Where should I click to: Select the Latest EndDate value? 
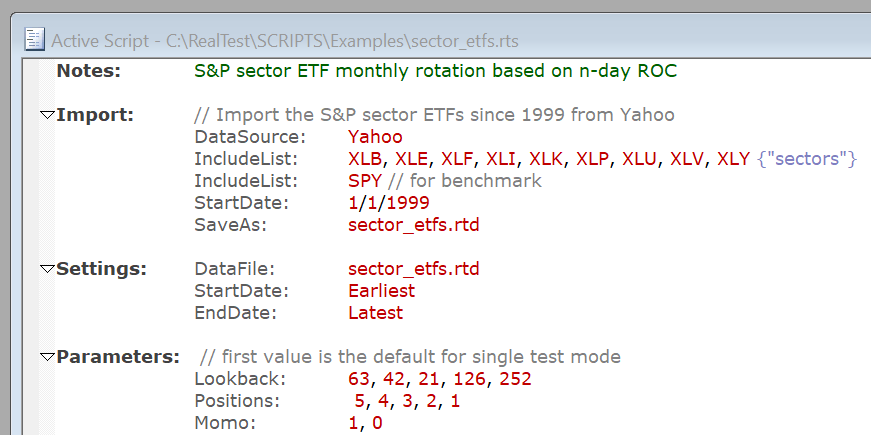pos(375,313)
